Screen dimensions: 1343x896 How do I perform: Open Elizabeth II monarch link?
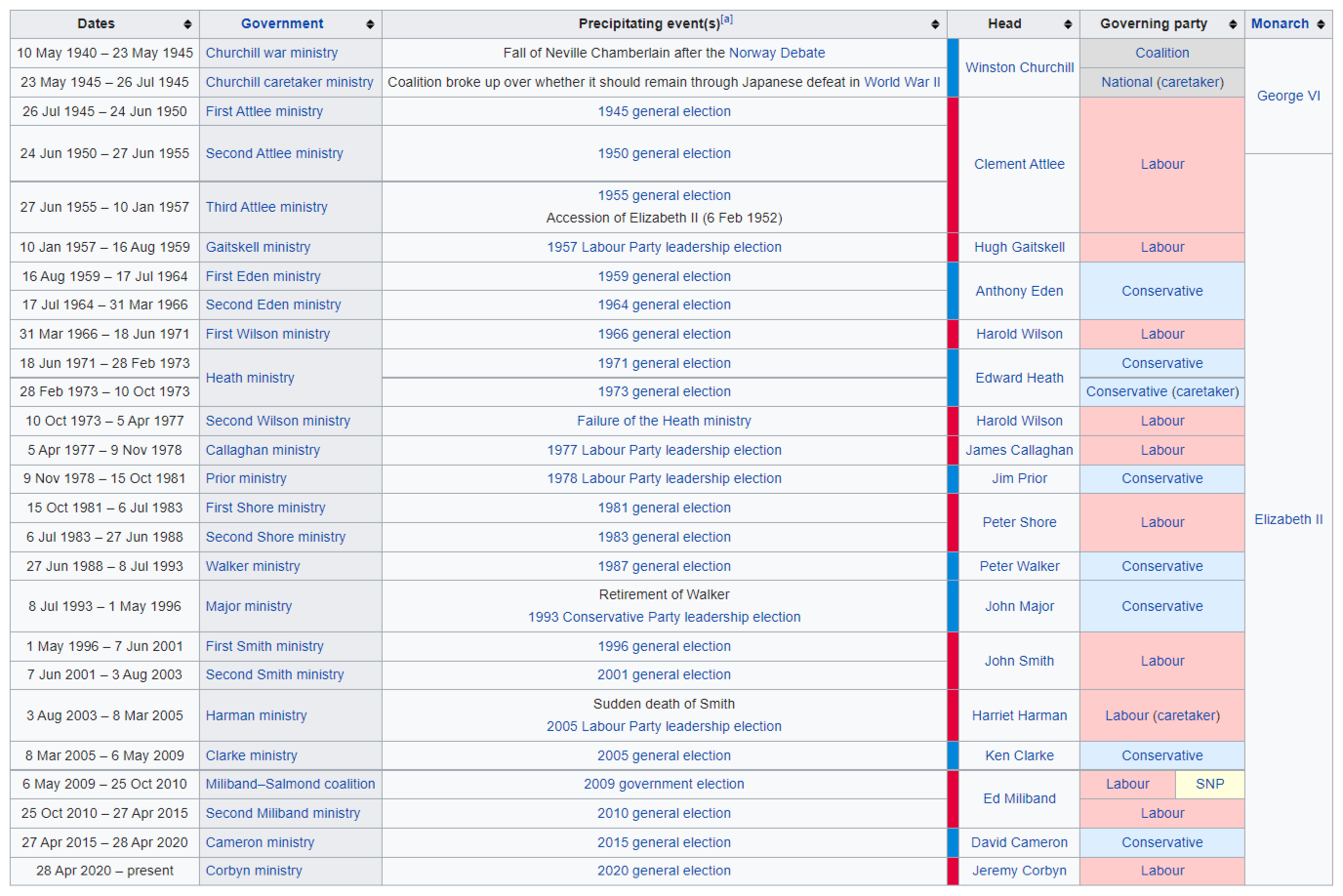click(1288, 519)
